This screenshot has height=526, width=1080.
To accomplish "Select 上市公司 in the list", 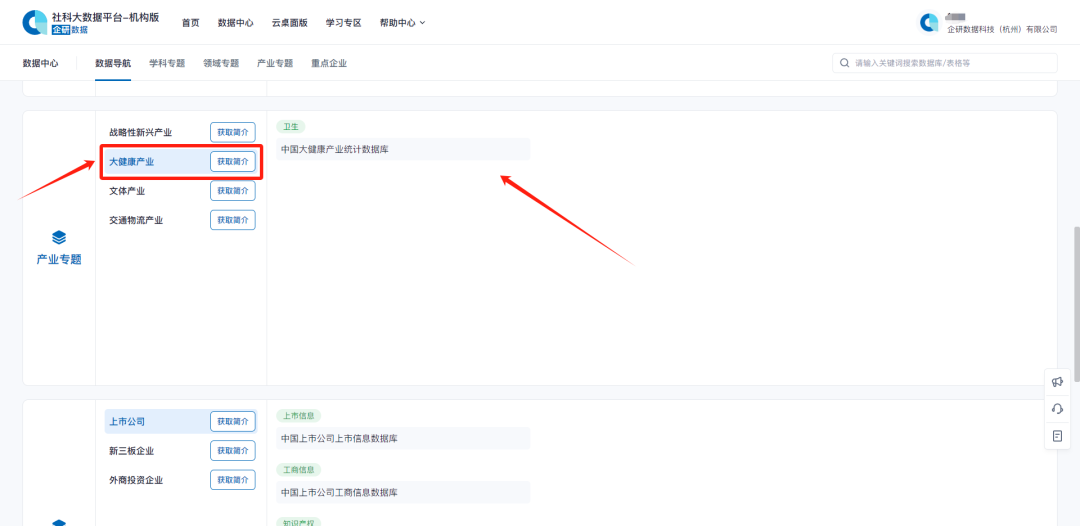I will coord(127,421).
